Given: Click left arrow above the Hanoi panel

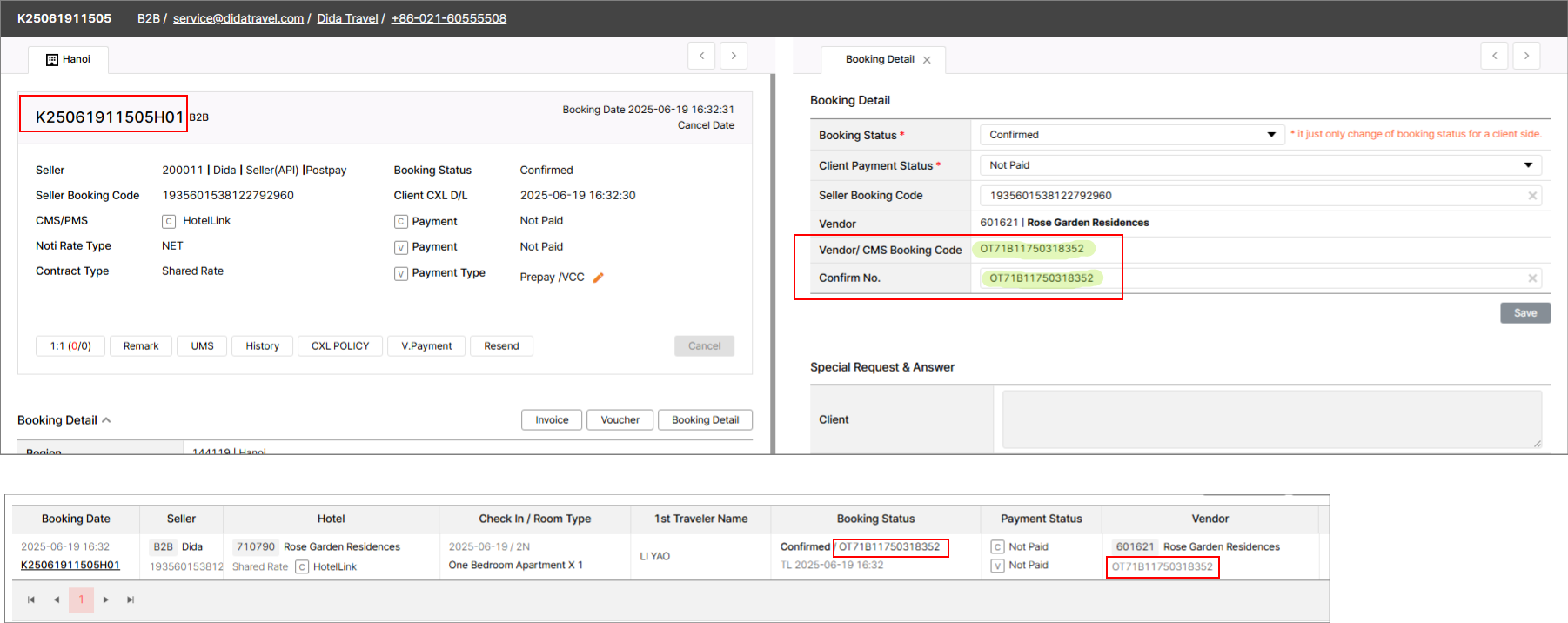Looking at the screenshot, I should coord(701,56).
